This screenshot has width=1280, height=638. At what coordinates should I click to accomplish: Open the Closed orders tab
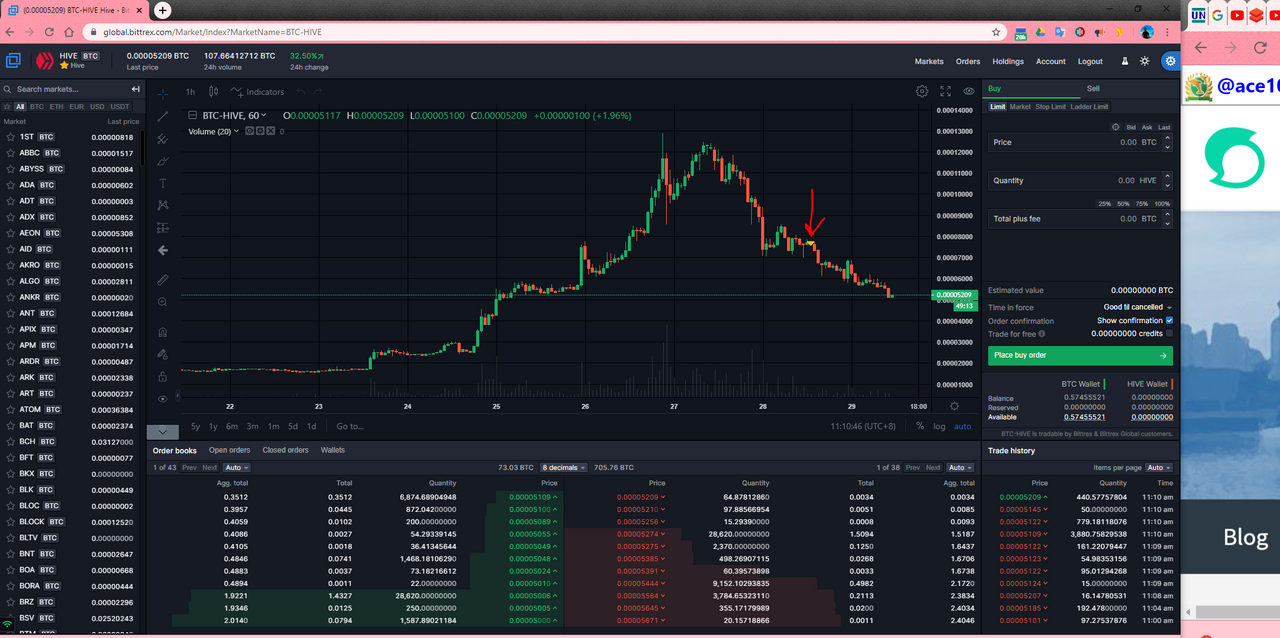285,450
